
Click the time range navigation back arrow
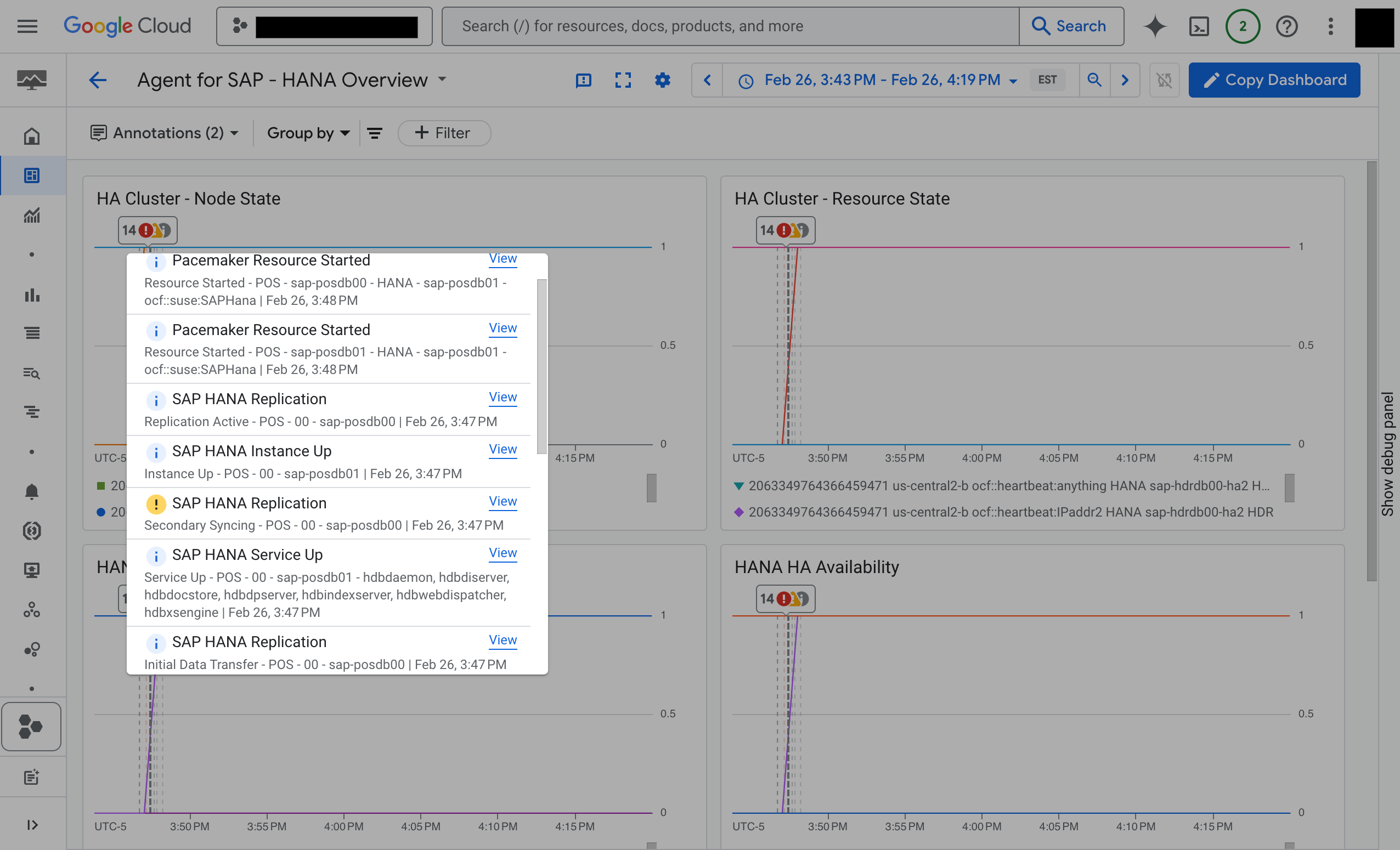[x=707, y=79]
